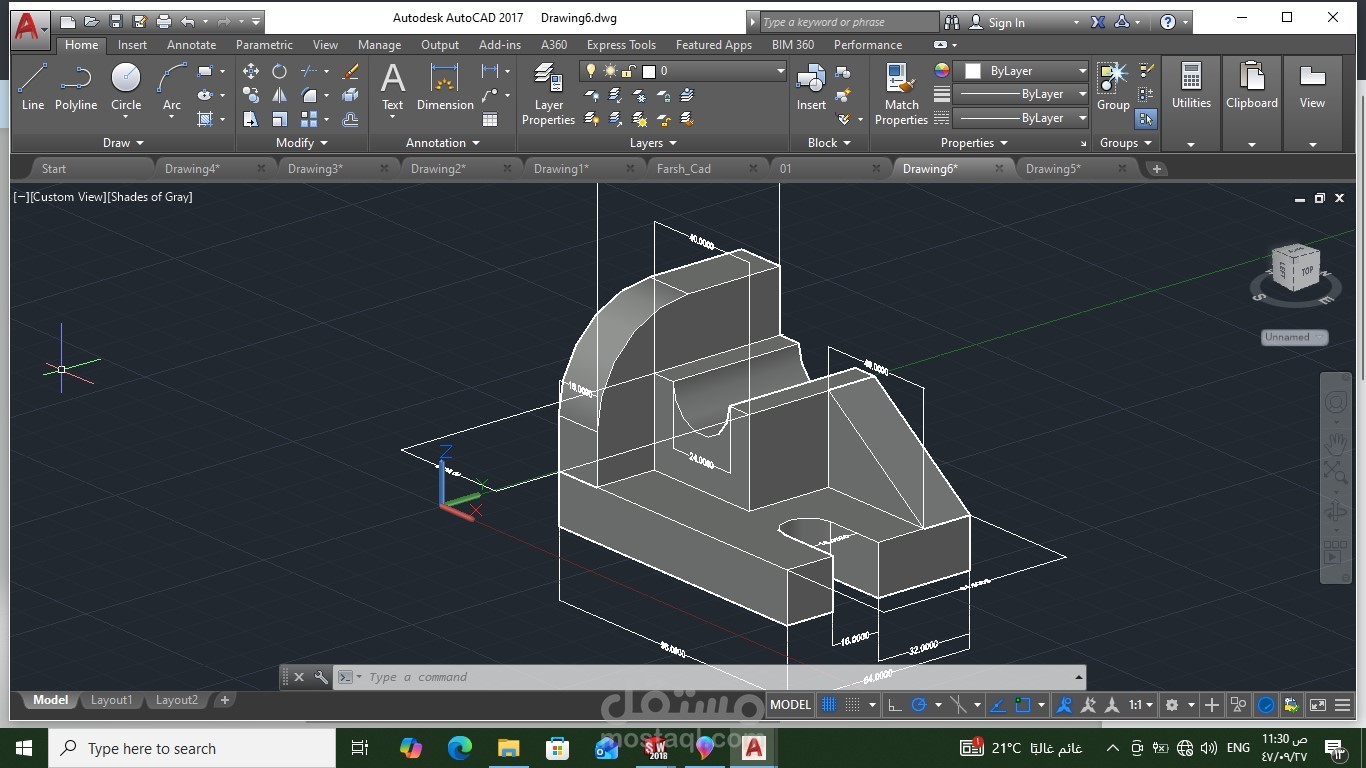
Task: Open the multiline Text tool
Action: (x=393, y=86)
